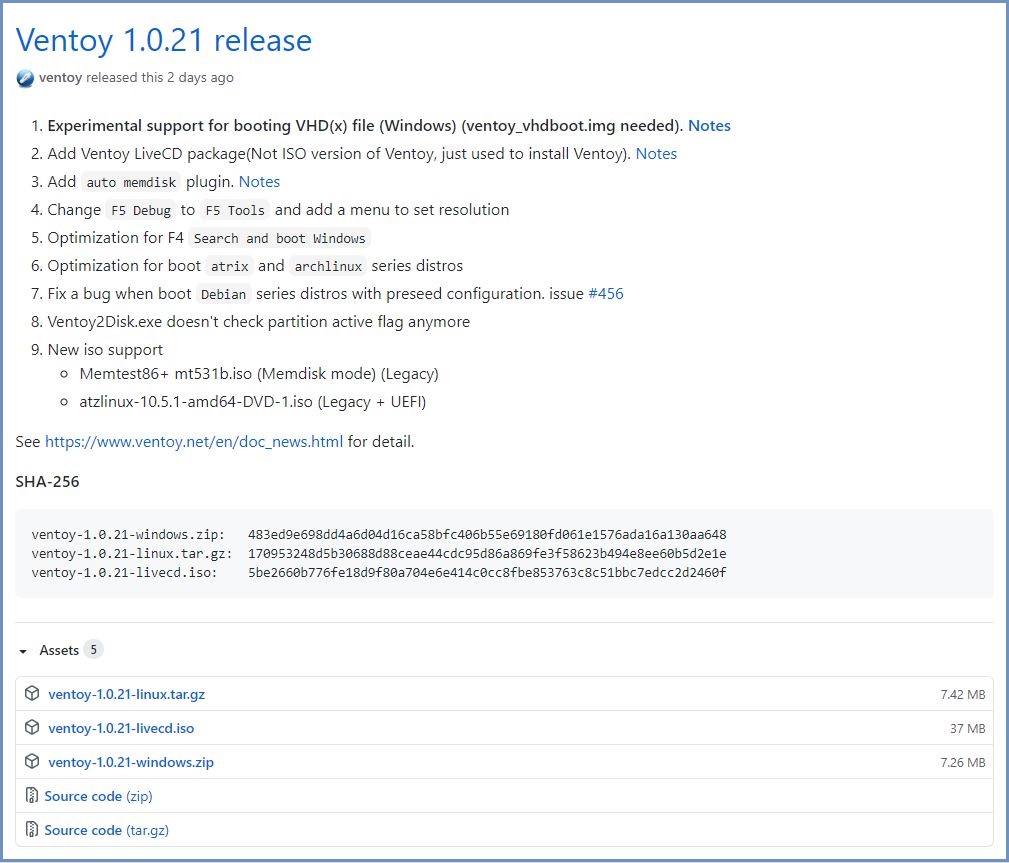
Task: Click the 'F5 Tools' code label
Action: [x=235, y=210]
